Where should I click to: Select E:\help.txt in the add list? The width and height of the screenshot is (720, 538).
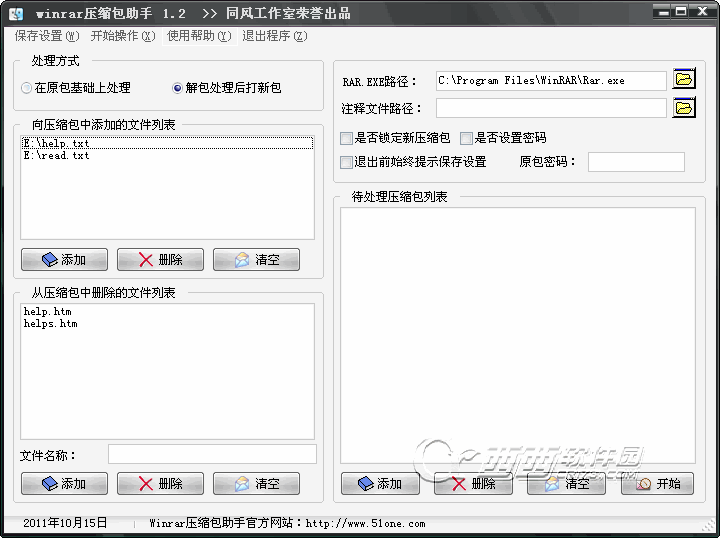[167, 143]
